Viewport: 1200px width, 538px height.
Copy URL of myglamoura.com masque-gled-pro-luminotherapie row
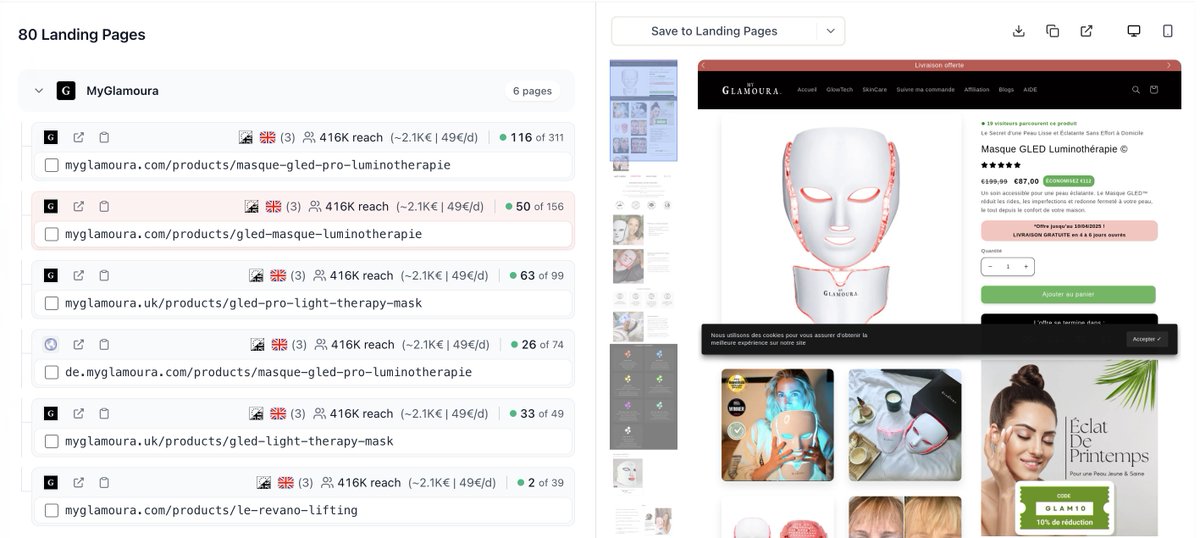[104, 137]
